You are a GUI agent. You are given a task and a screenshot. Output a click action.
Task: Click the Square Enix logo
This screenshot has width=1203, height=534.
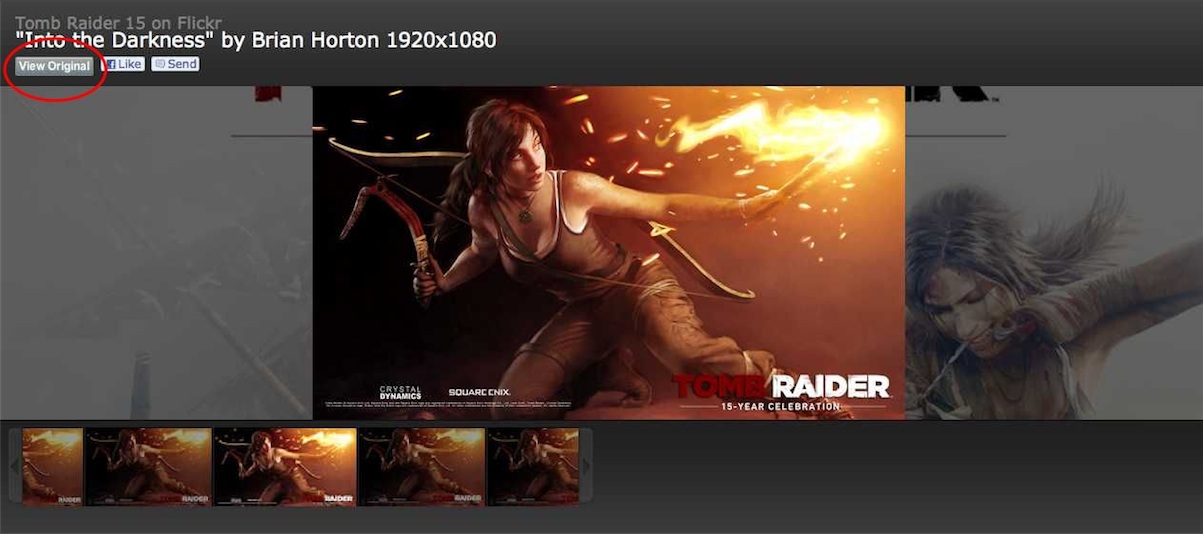point(478,391)
